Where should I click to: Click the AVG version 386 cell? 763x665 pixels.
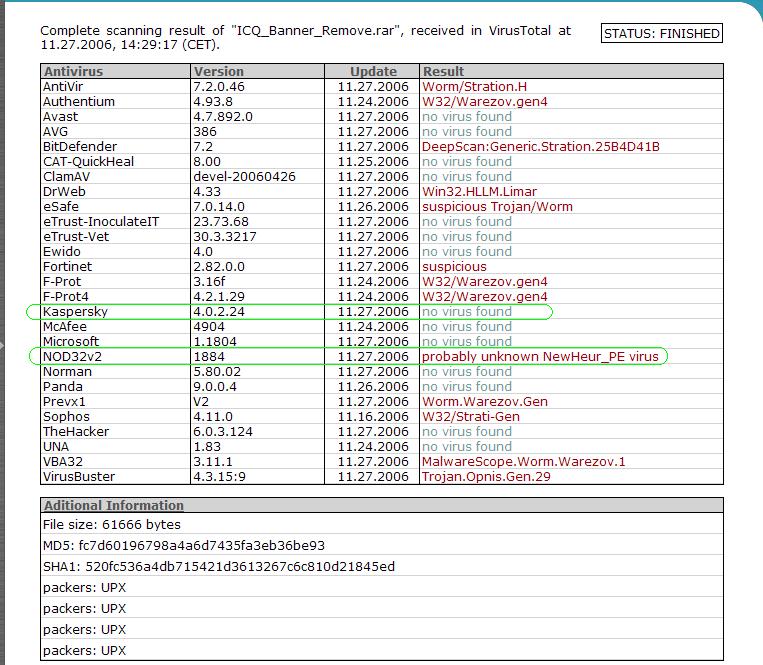[205, 132]
